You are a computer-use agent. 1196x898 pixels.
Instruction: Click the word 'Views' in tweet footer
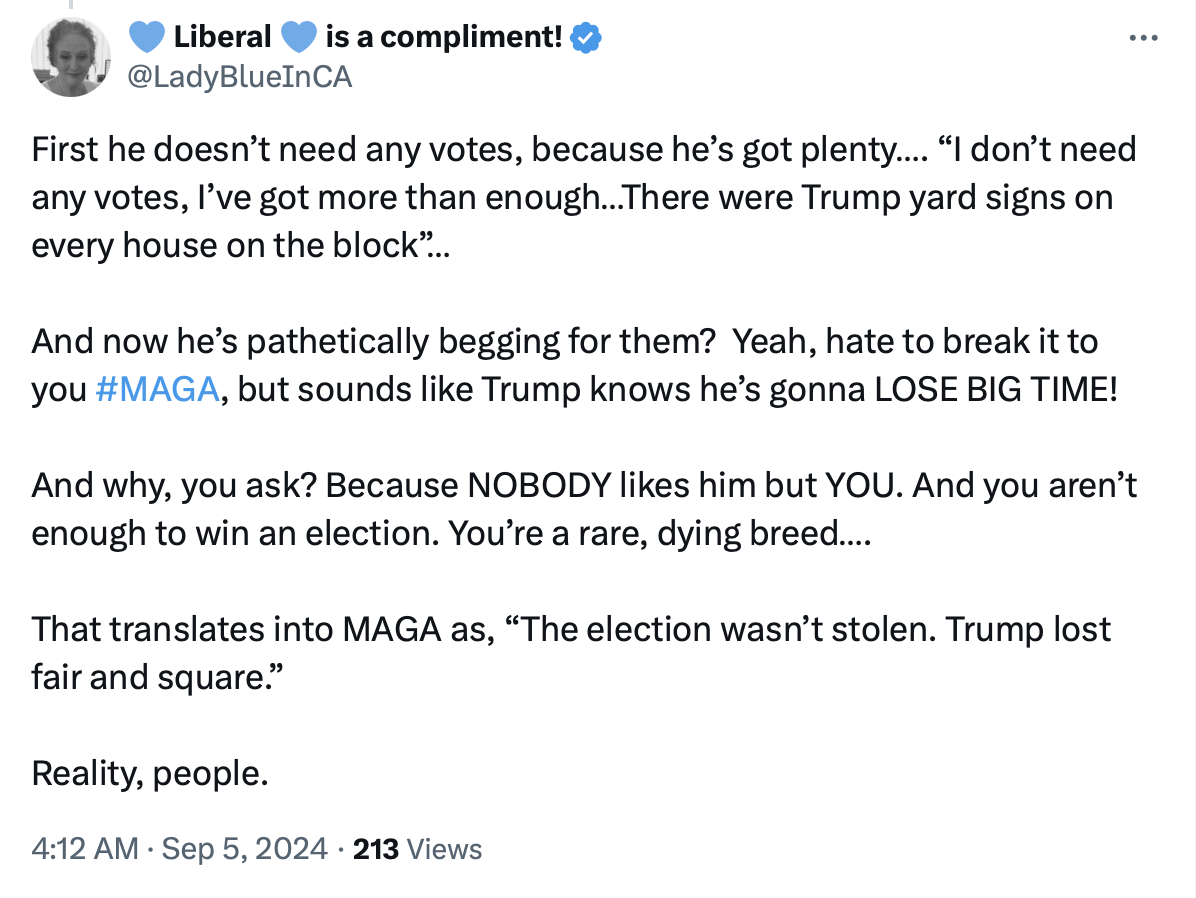pos(445,848)
